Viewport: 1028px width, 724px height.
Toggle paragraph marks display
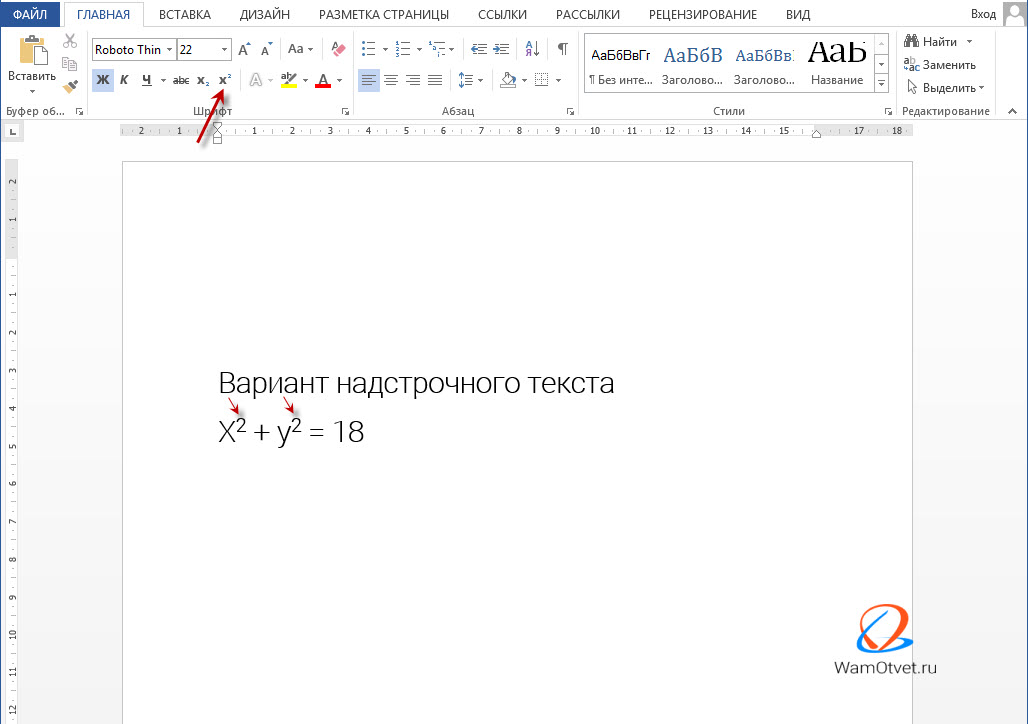coord(562,49)
